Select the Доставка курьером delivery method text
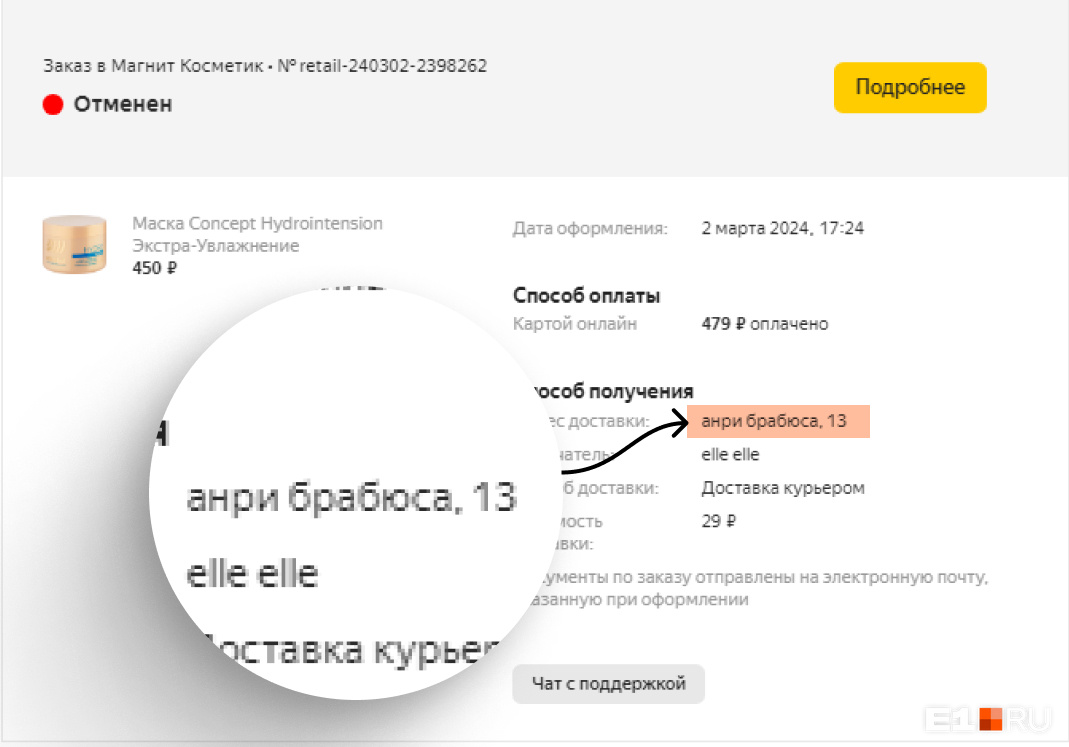This screenshot has height=747, width=1069. point(783,488)
